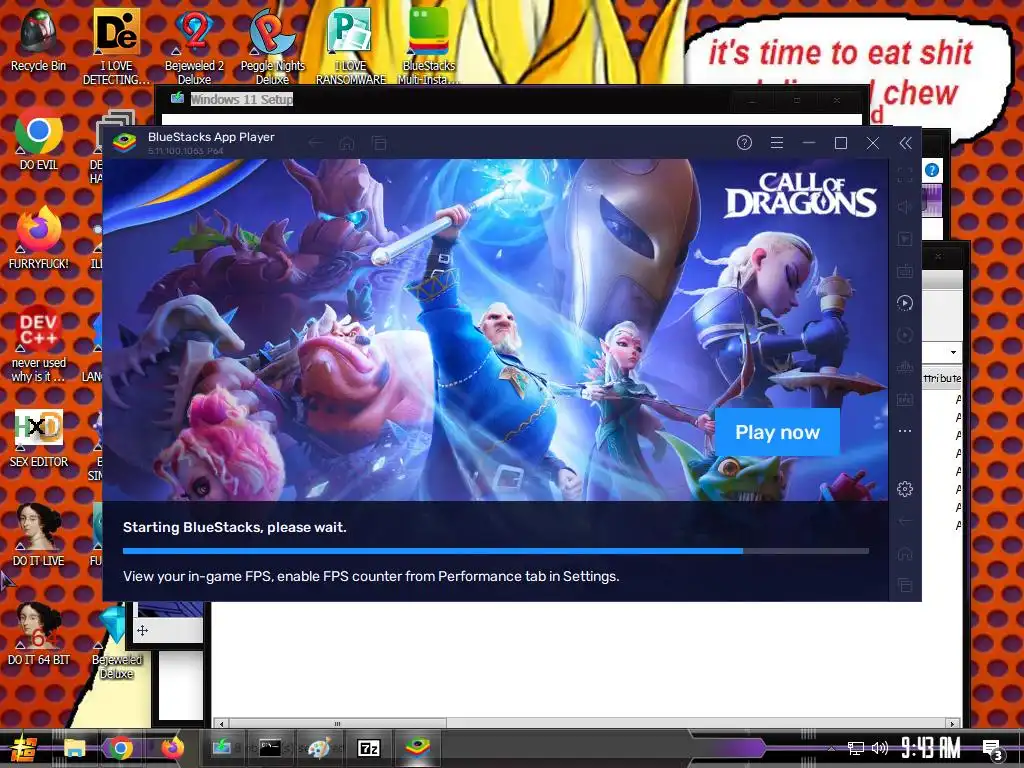Select the BlueStacks Multi-Instance desktop shortcut
The width and height of the screenshot is (1024, 768).
428,46
